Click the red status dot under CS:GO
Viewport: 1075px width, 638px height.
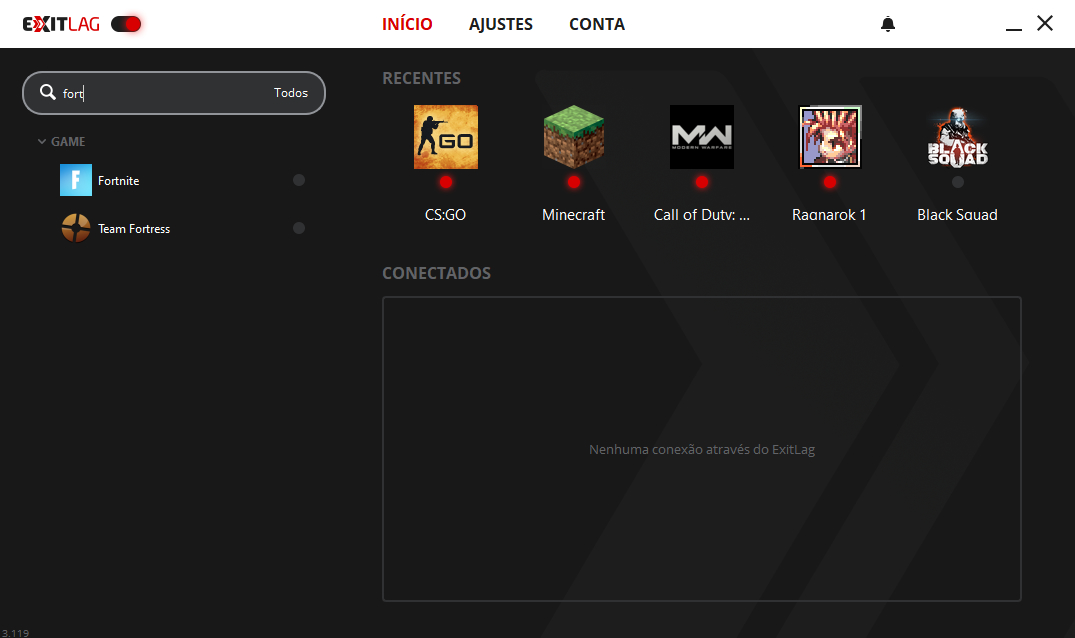[445, 182]
